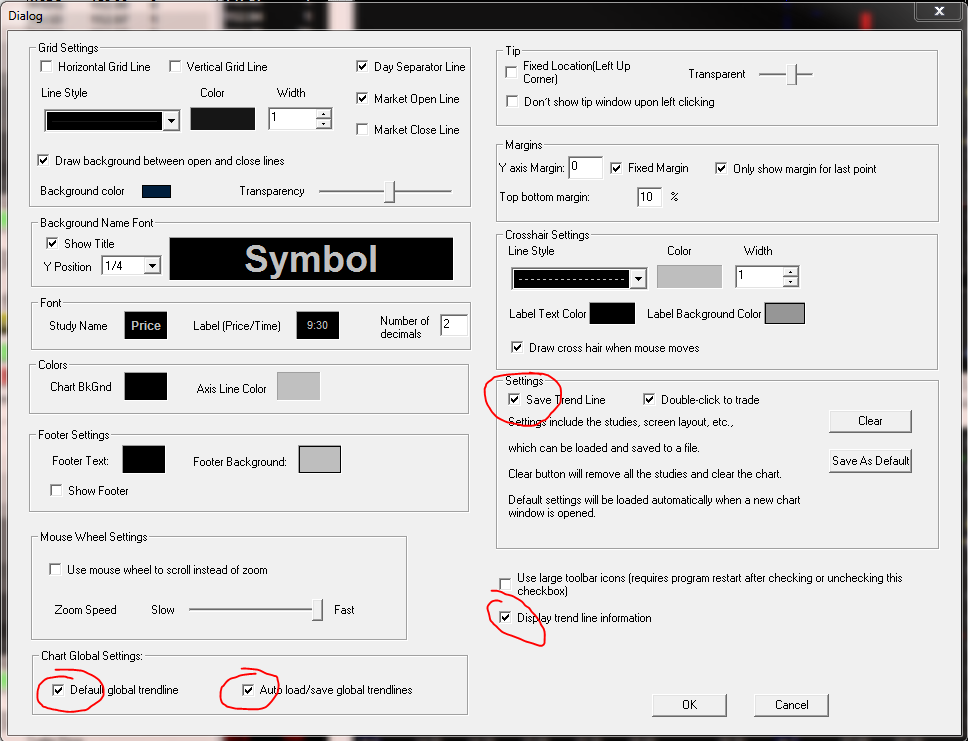Viewport: 968px width, 741px height.
Task: Select the Label Background Color swatch
Action: pos(784,314)
